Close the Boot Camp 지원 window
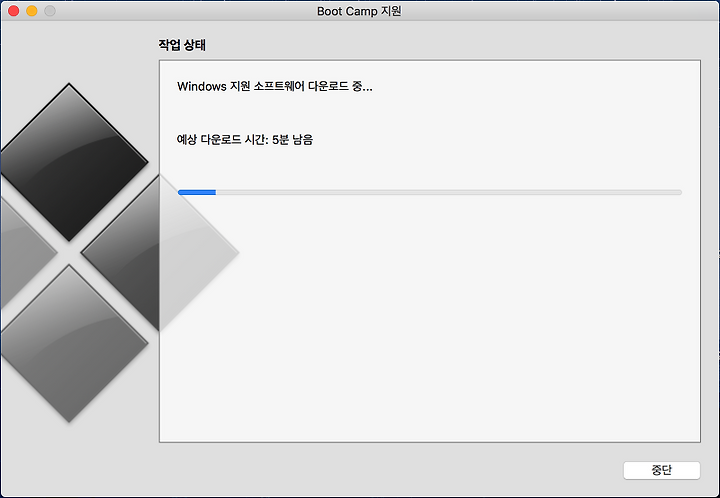The image size is (720, 498). pyautogui.click(x=14, y=11)
